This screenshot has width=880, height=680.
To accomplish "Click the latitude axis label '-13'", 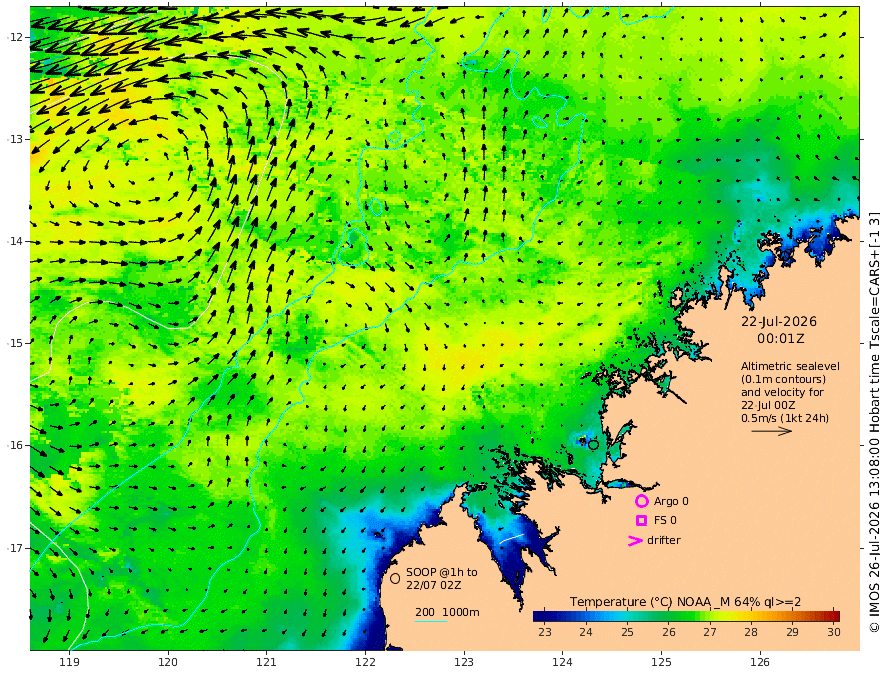I will coord(15,139).
